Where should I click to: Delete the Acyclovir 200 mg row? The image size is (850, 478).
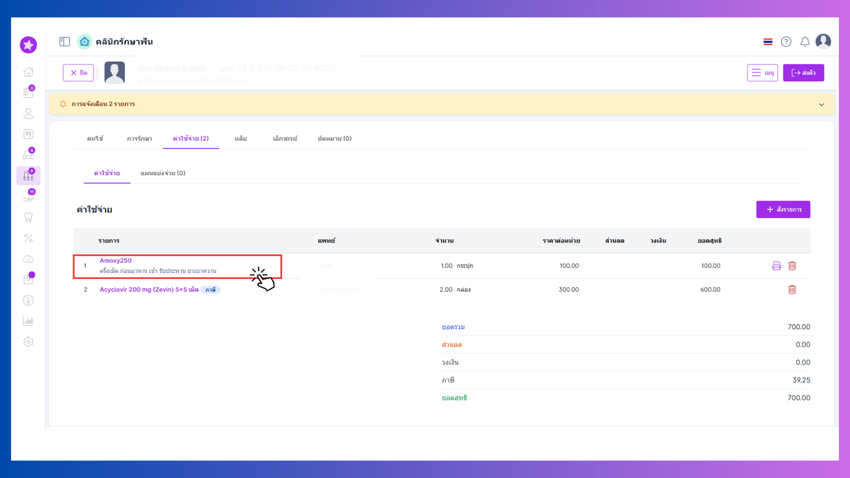pyautogui.click(x=792, y=289)
